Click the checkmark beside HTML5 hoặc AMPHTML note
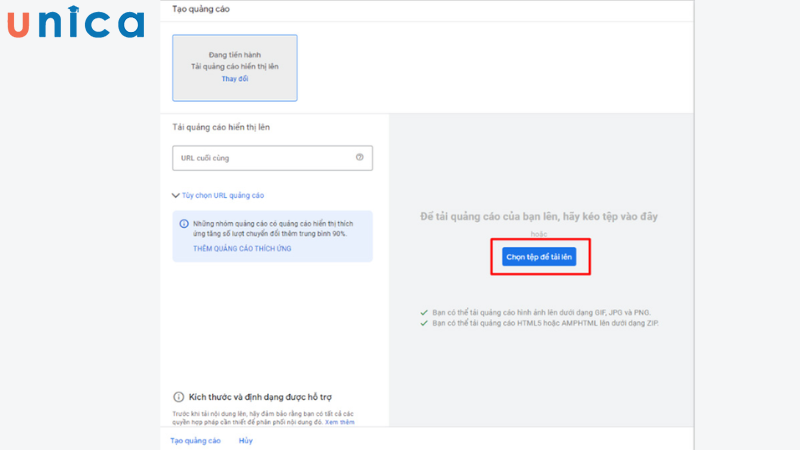 [x=423, y=323]
